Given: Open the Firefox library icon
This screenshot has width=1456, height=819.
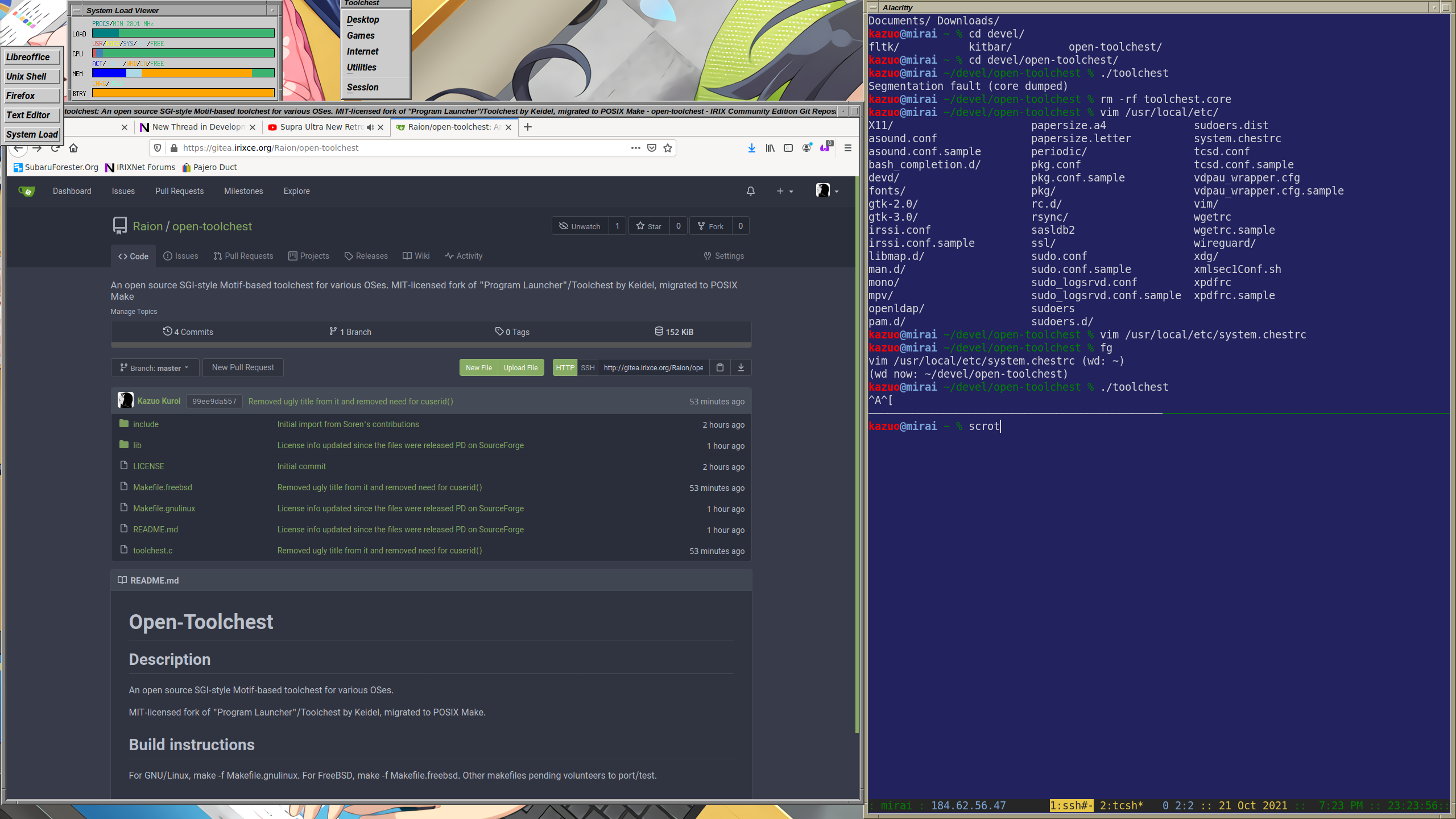Looking at the screenshot, I should [x=770, y=148].
